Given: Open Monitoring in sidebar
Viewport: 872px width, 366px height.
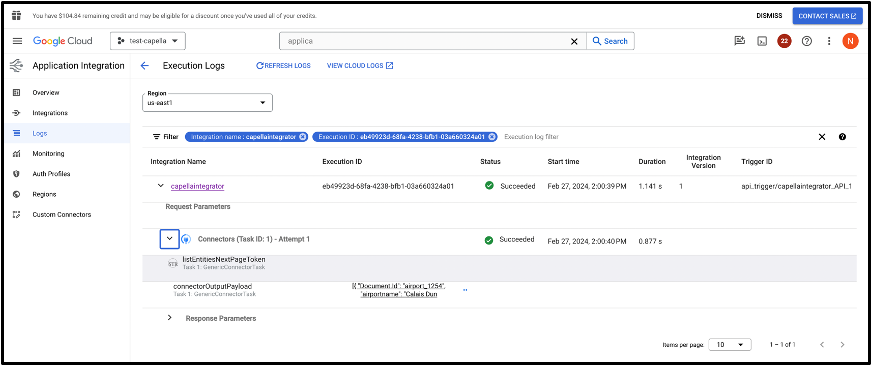Looking at the screenshot, I should (48, 154).
